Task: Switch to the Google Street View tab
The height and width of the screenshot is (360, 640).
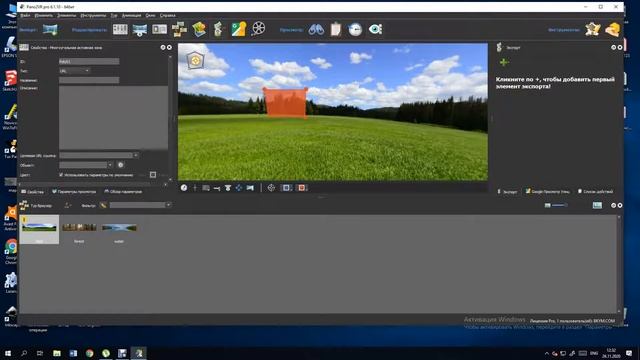Action: 547,191
